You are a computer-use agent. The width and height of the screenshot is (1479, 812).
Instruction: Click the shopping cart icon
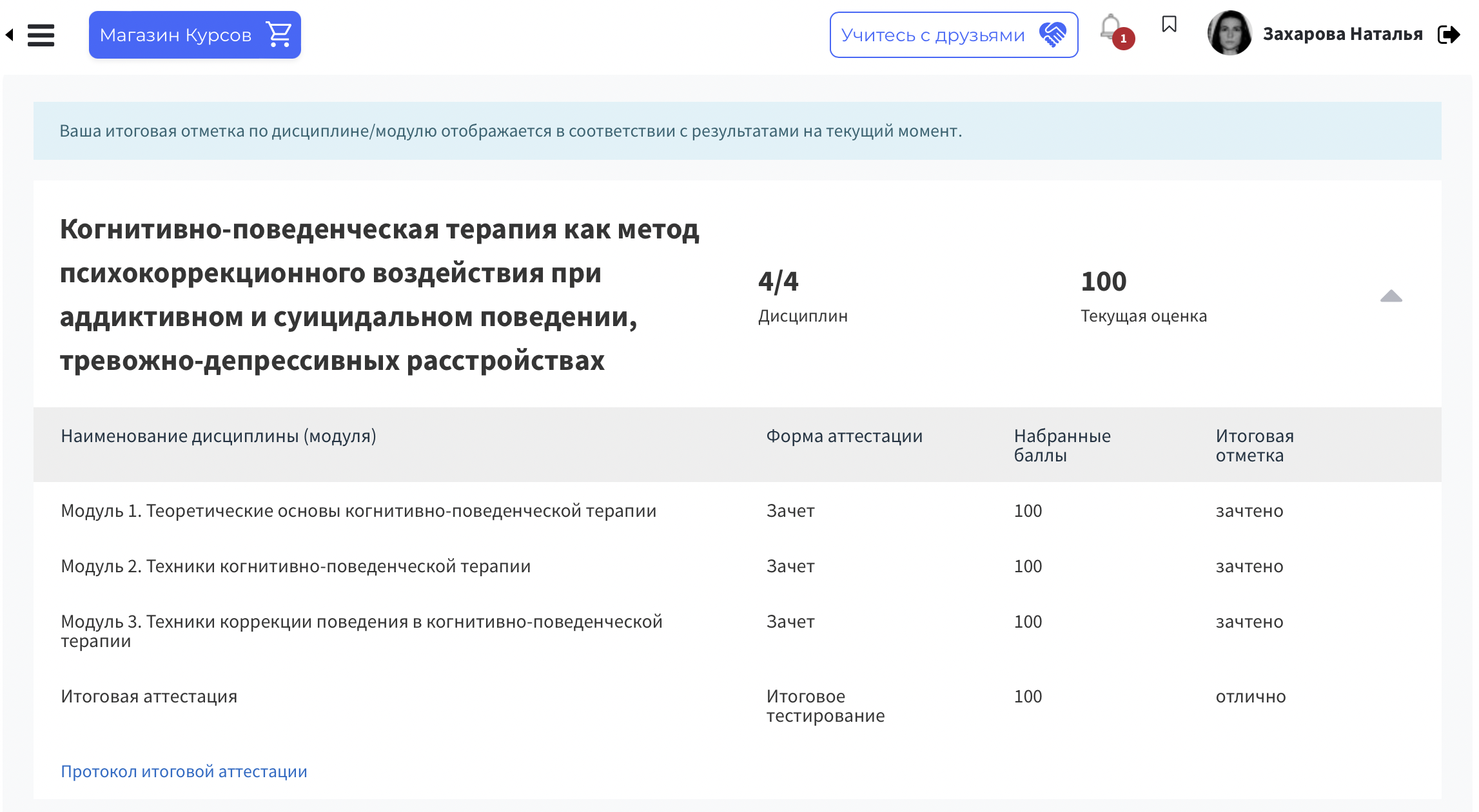[279, 35]
